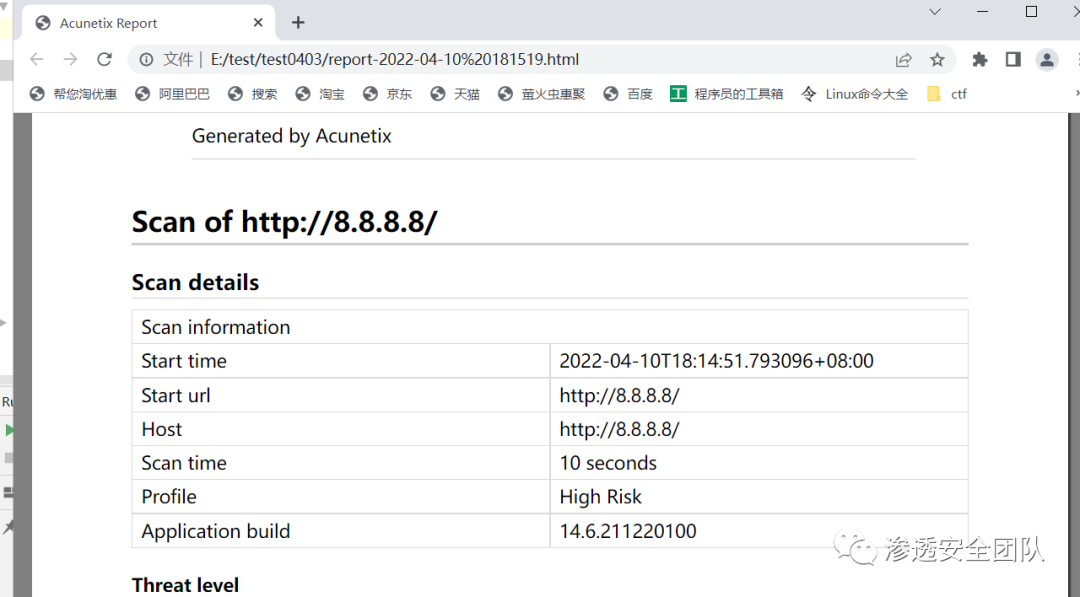Click the Profile label cell
This screenshot has height=597, width=1080.
coord(341,496)
